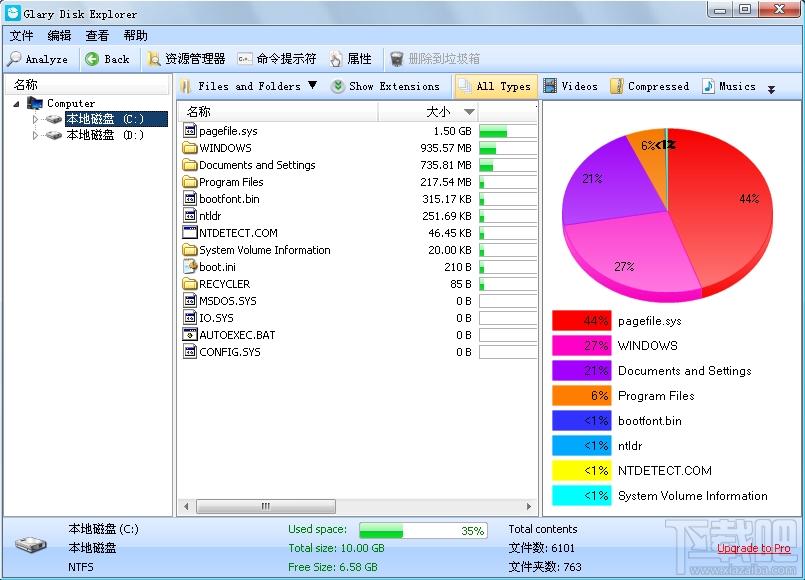The image size is (805, 580).
Task: Collapse the Computer tree node
Action: tap(16, 104)
